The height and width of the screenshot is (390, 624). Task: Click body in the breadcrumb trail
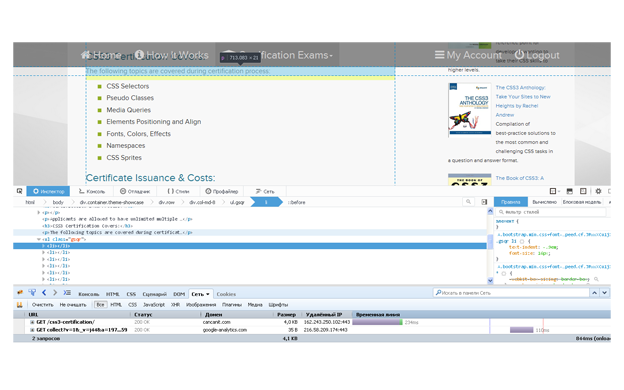tap(58, 202)
